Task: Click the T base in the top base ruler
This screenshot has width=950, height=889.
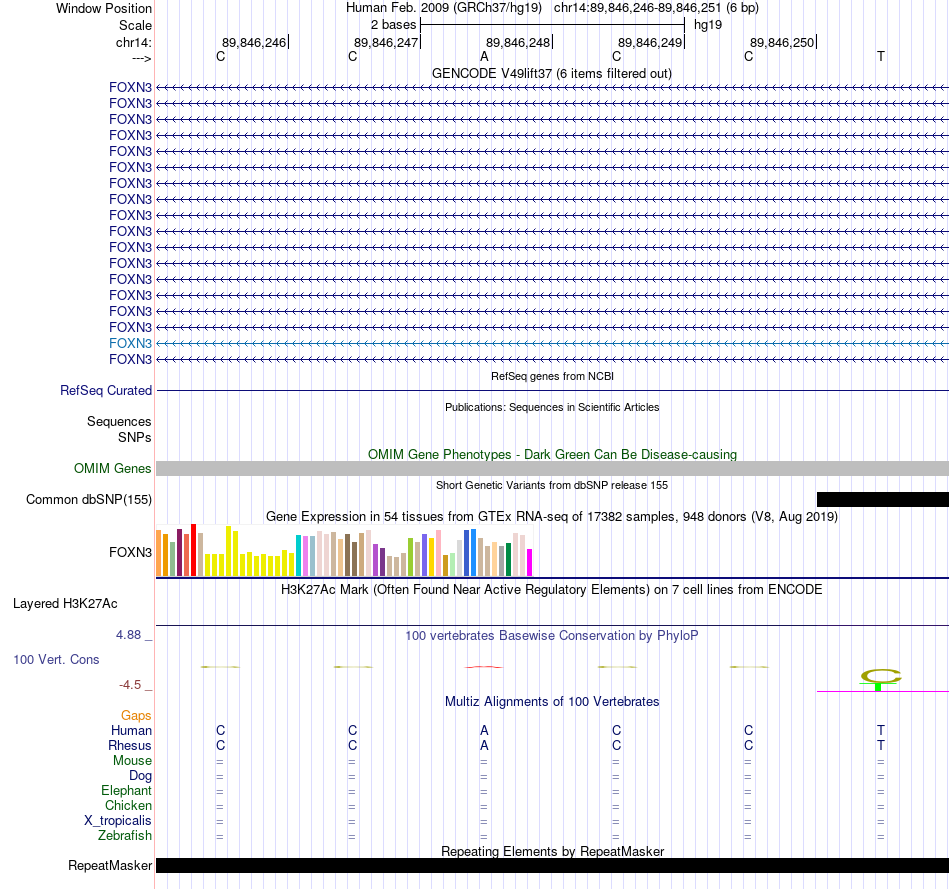Action: point(880,56)
